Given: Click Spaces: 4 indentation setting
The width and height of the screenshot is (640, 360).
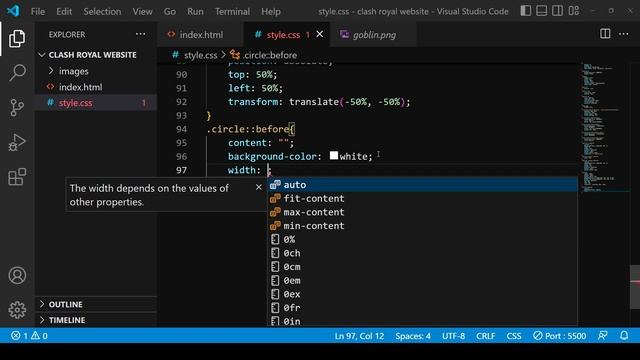Looking at the screenshot, I should (413, 336).
